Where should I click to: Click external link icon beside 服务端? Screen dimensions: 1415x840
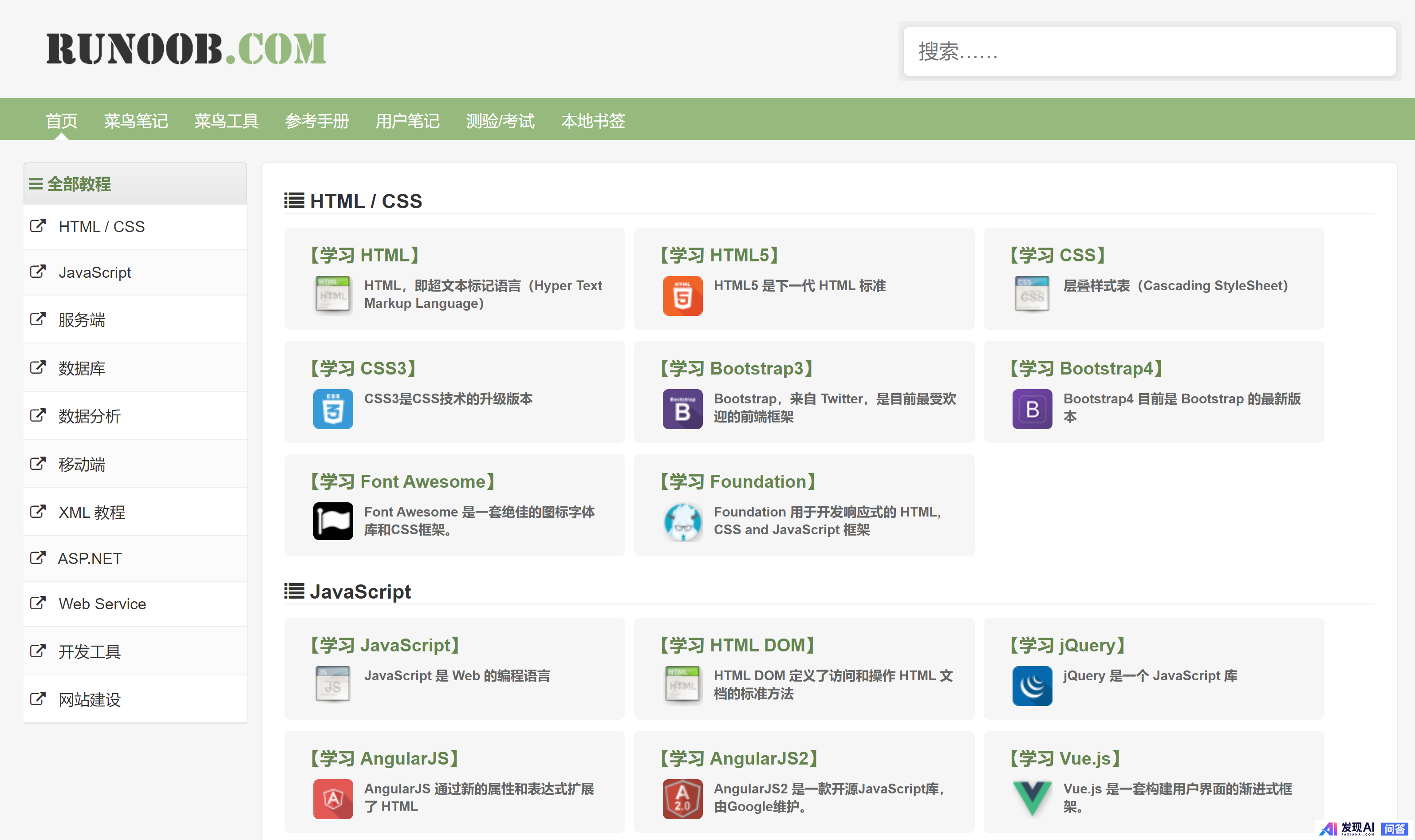pos(37,319)
